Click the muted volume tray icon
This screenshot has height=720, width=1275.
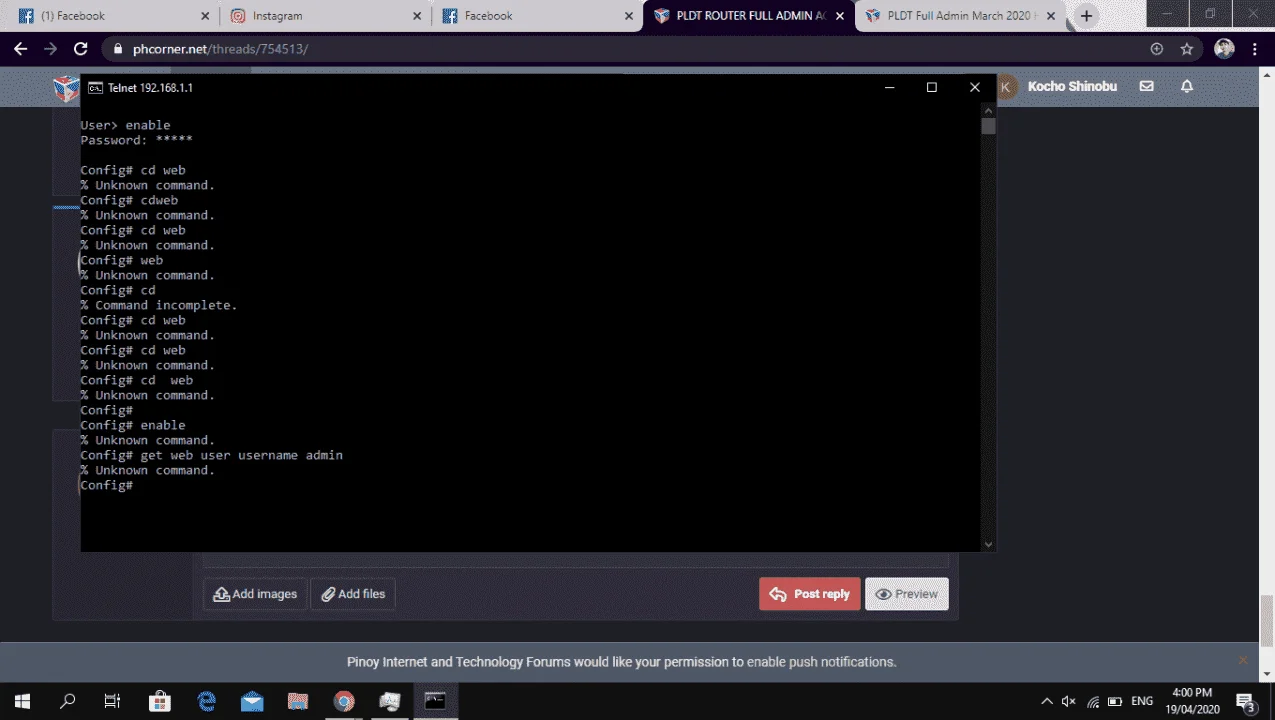point(1069,701)
